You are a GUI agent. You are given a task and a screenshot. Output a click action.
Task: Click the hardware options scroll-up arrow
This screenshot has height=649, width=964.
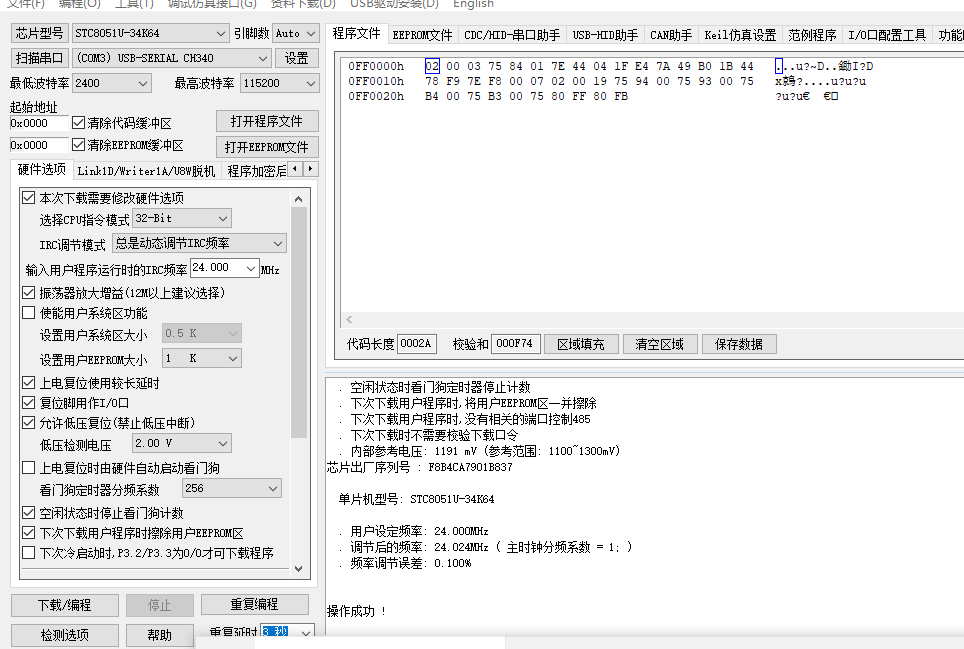pos(299,199)
